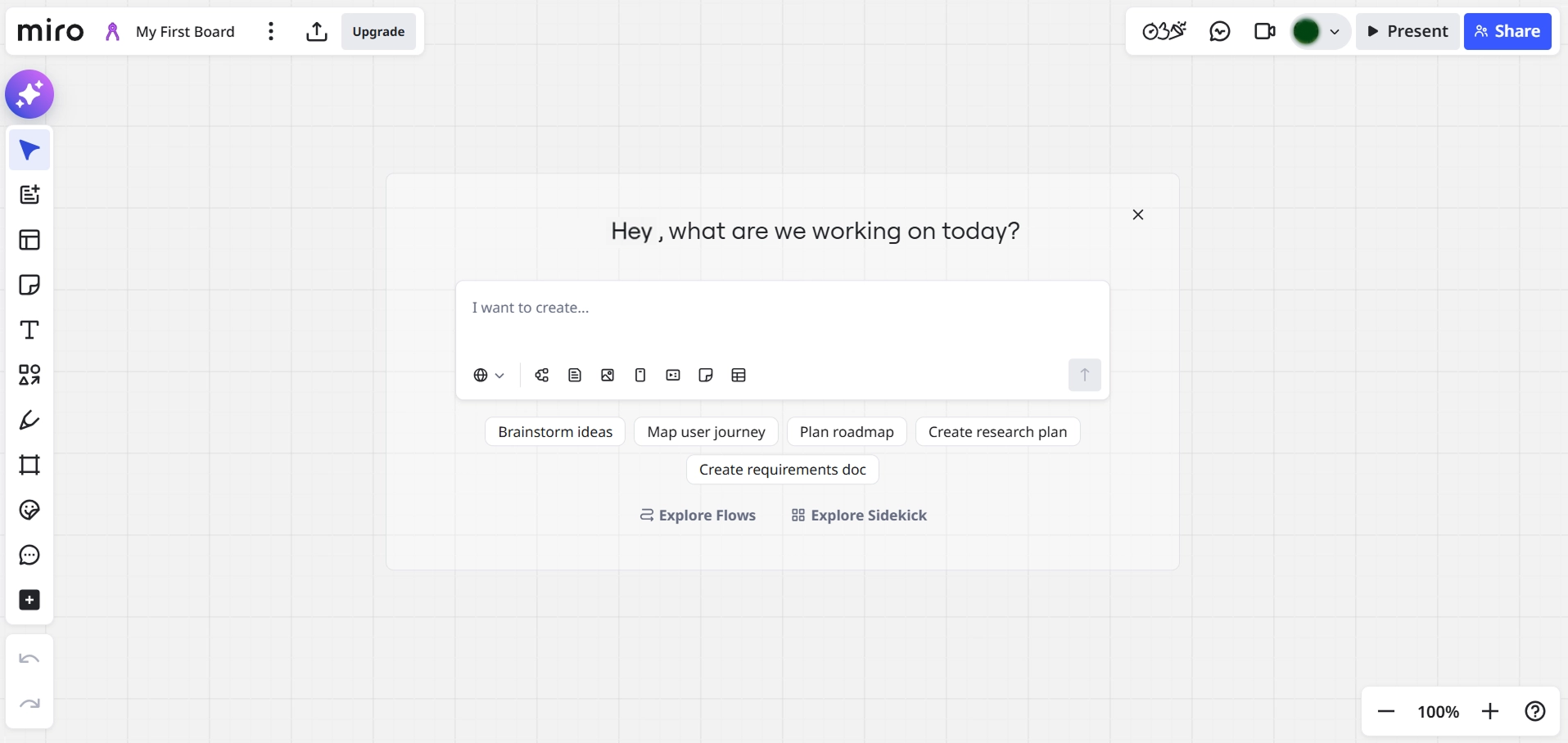Close the AI prompt dialog

pos(1138,215)
